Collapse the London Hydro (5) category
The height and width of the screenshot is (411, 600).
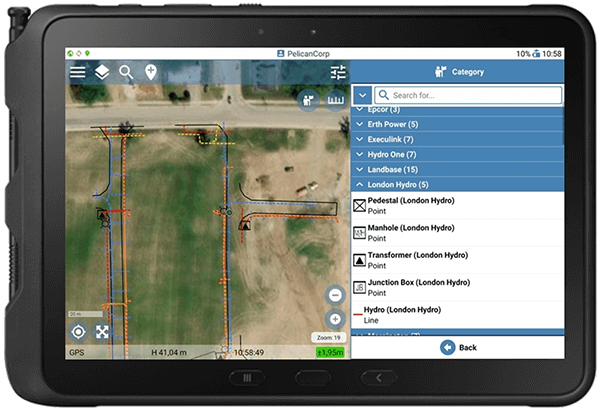(457, 184)
